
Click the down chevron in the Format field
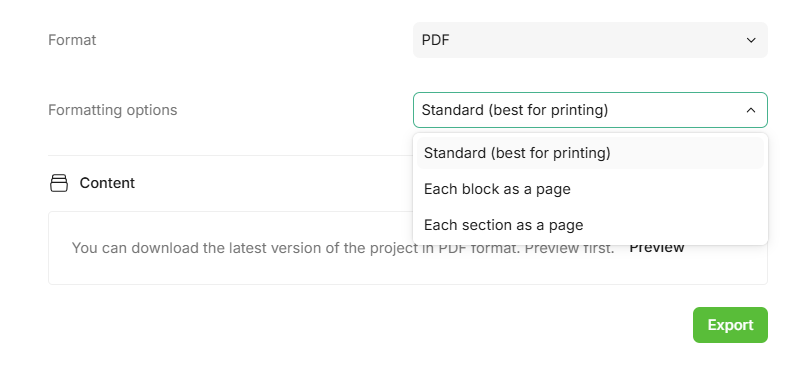click(751, 40)
